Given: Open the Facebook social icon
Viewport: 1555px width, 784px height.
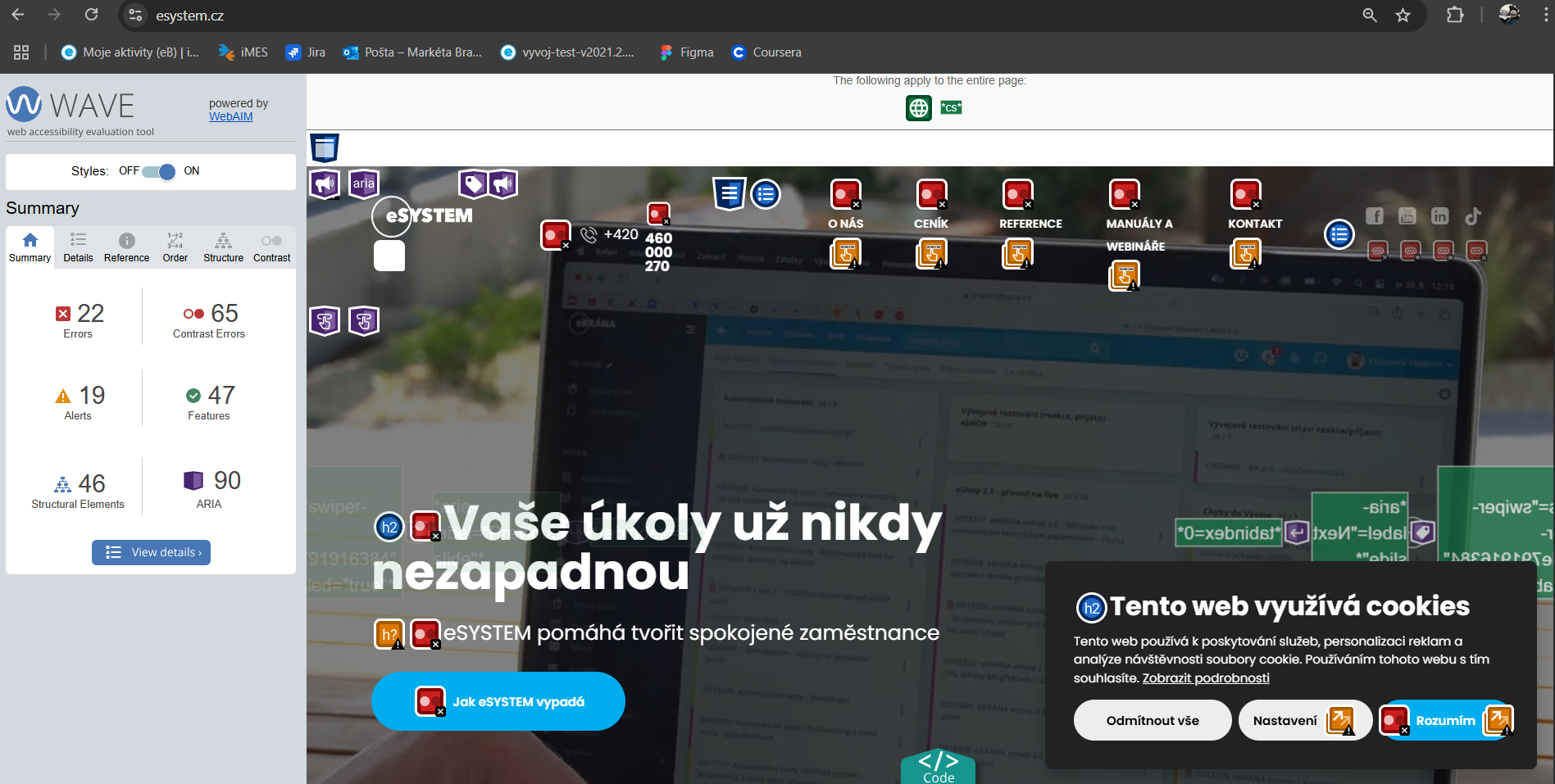Looking at the screenshot, I should [1375, 215].
